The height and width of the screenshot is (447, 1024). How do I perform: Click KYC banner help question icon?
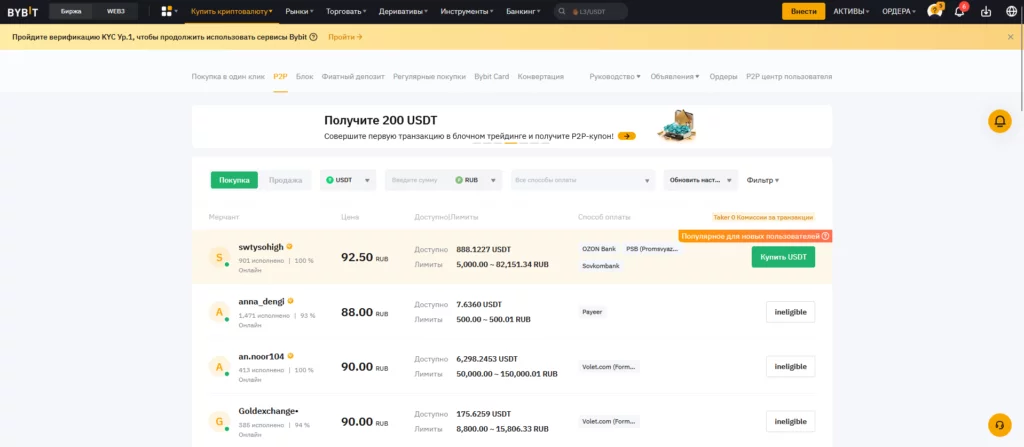pyautogui.click(x=313, y=37)
